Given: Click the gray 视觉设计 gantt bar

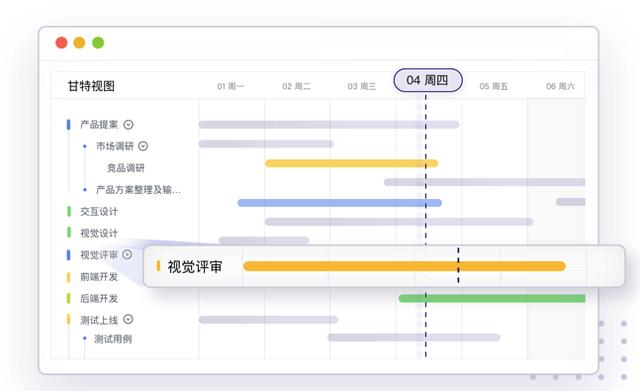Looking at the screenshot, I should click(x=399, y=222).
